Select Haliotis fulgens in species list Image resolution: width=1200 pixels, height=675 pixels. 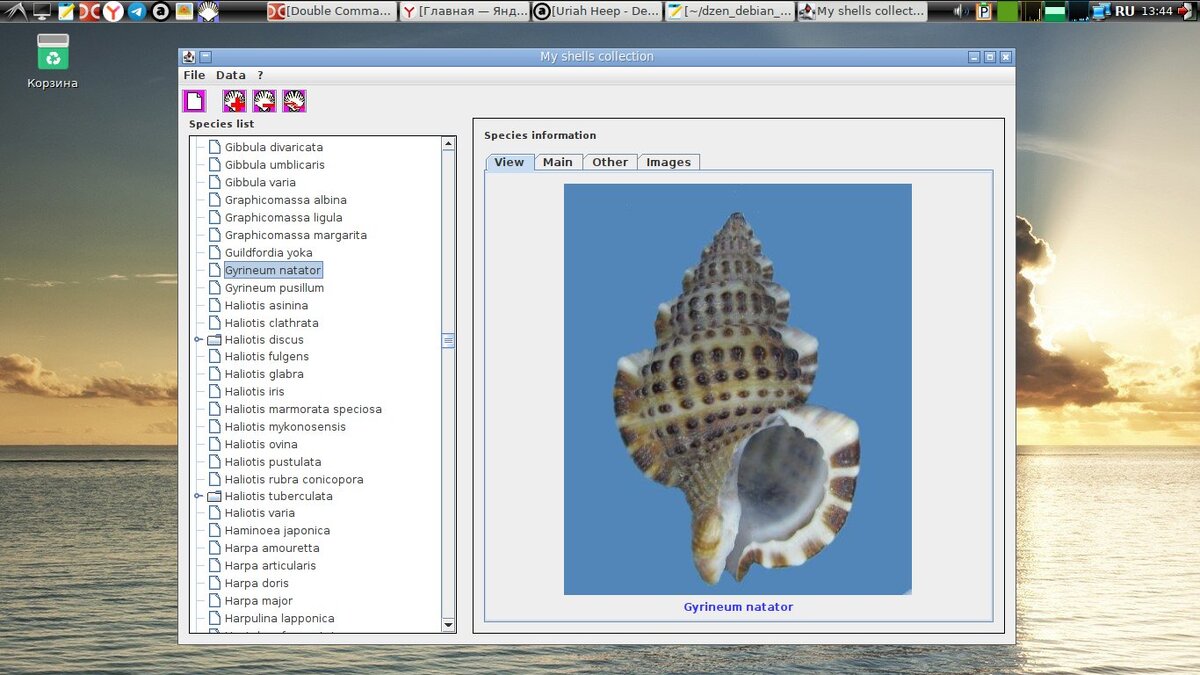[x=267, y=357]
